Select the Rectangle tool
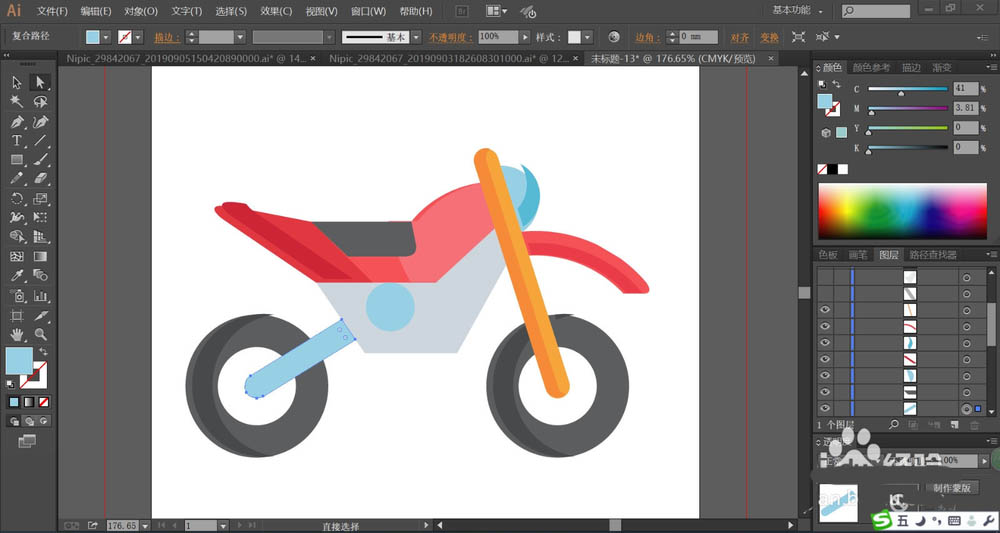Viewport: 1000px width, 533px height. point(17,160)
